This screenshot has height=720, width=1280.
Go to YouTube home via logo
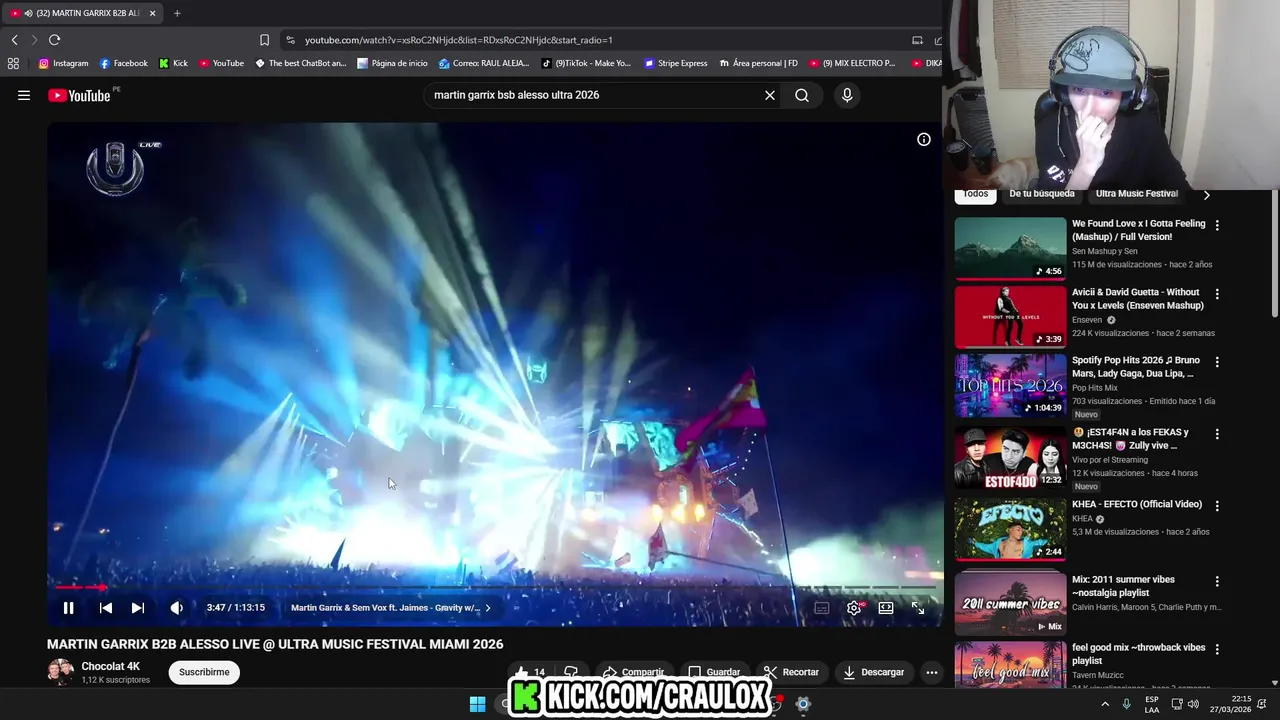[x=79, y=95]
